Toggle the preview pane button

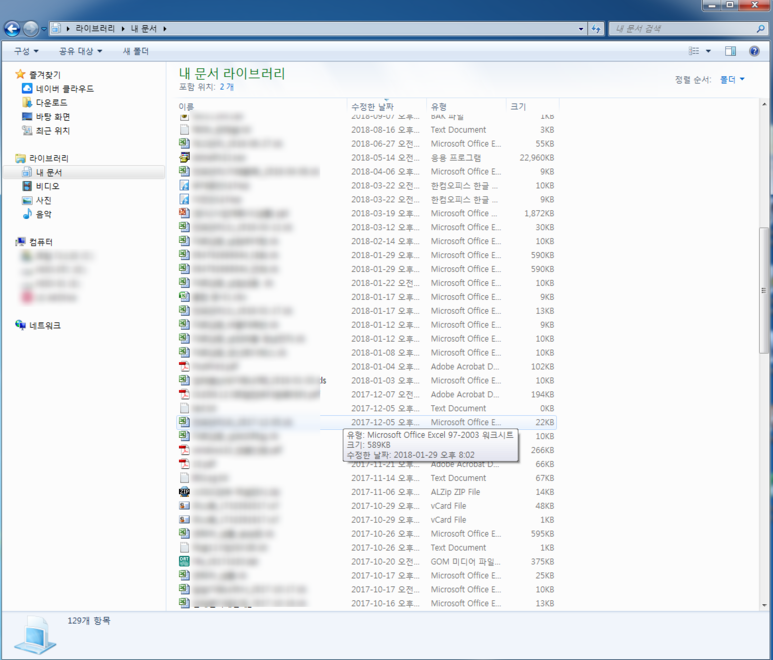[730, 51]
